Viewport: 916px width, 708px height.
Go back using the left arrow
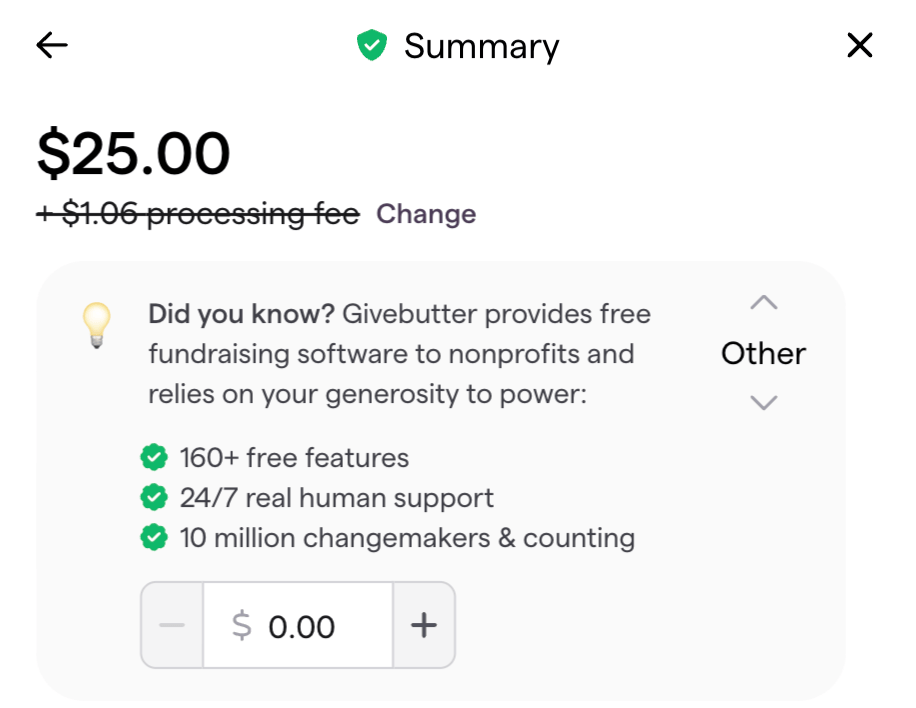click(x=52, y=46)
